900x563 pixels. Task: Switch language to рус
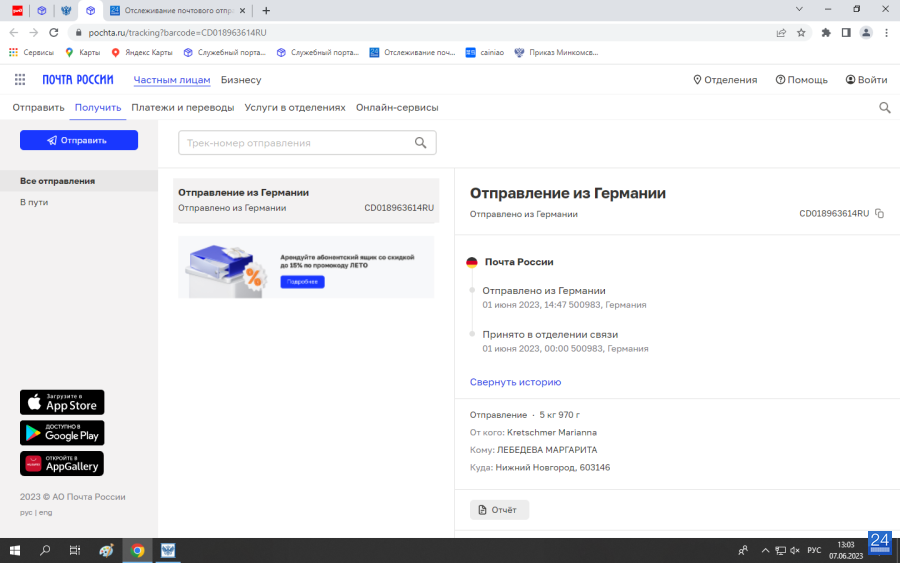pos(26,512)
